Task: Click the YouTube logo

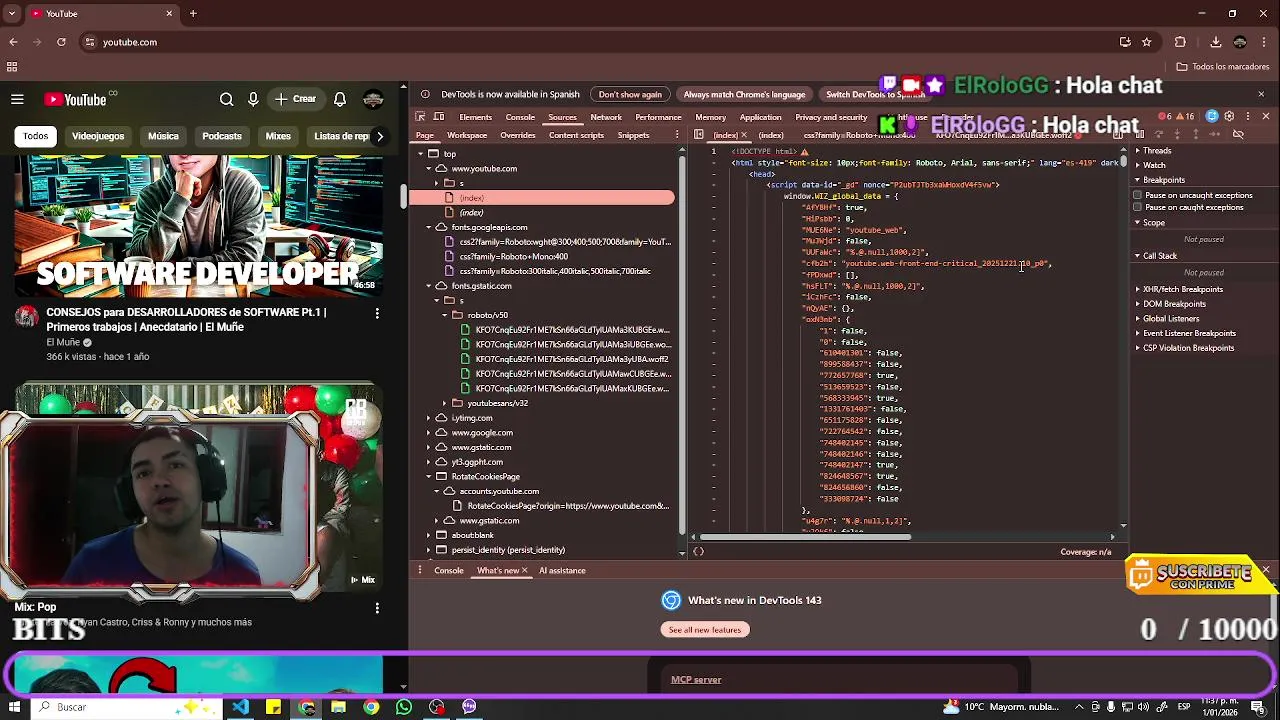Action: 76,99
